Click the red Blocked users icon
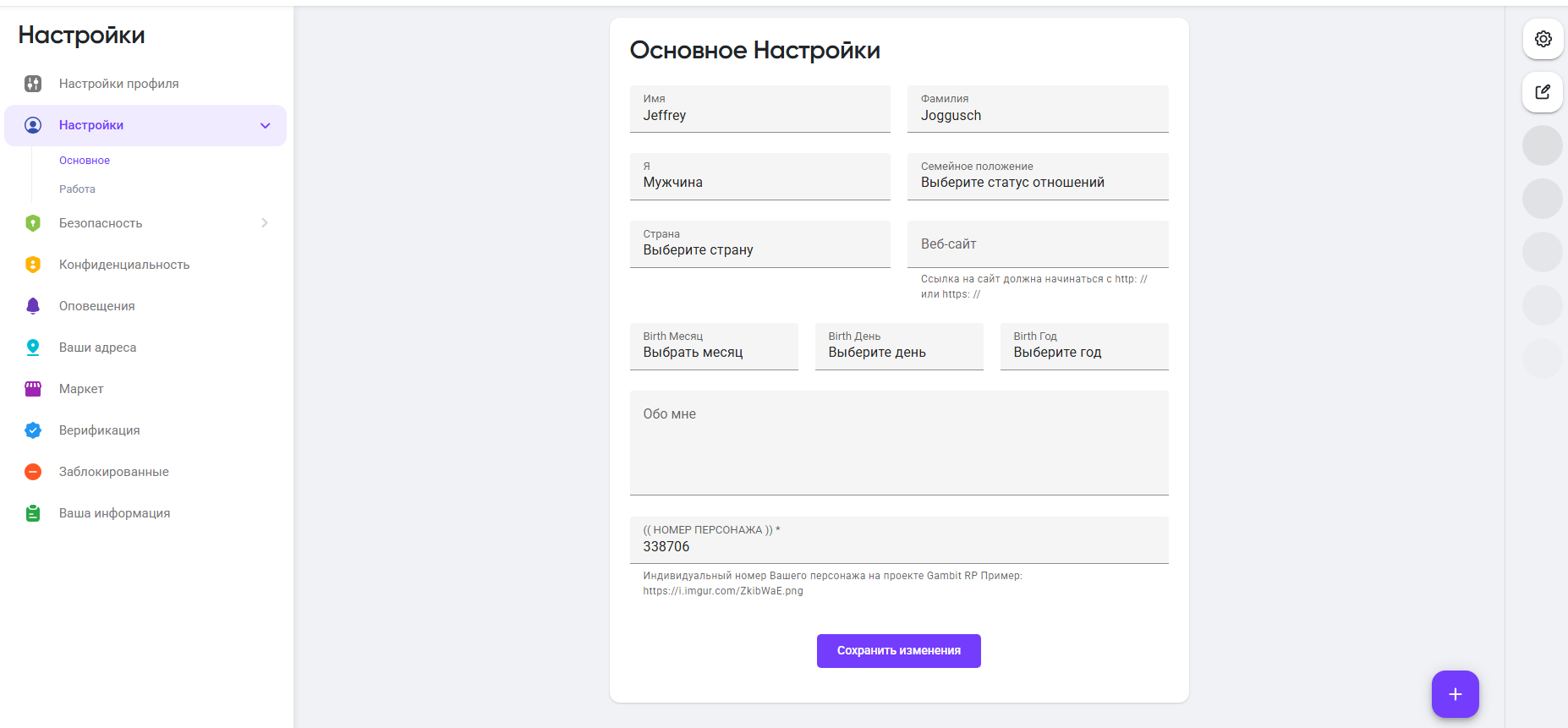The width and height of the screenshot is (1568, 728). point(33,472)
